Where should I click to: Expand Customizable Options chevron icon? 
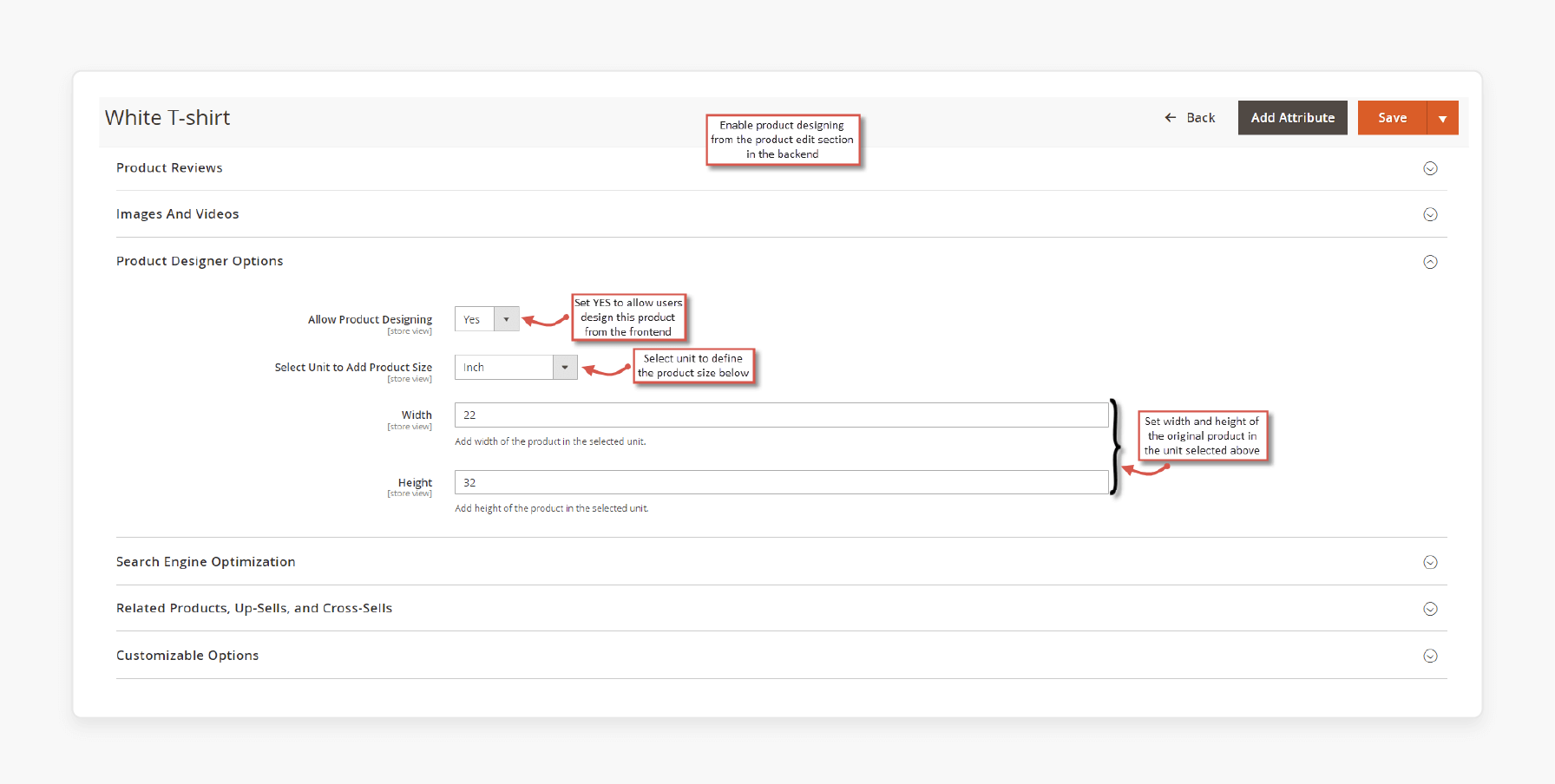[x=1430, y=656]
